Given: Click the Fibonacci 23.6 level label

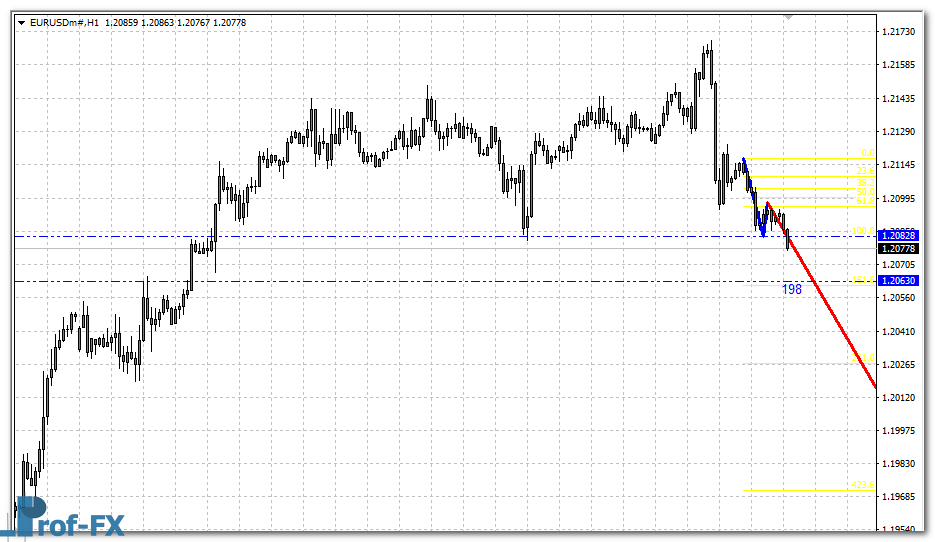Looking at the screenshot, I should tap(866, 172).
